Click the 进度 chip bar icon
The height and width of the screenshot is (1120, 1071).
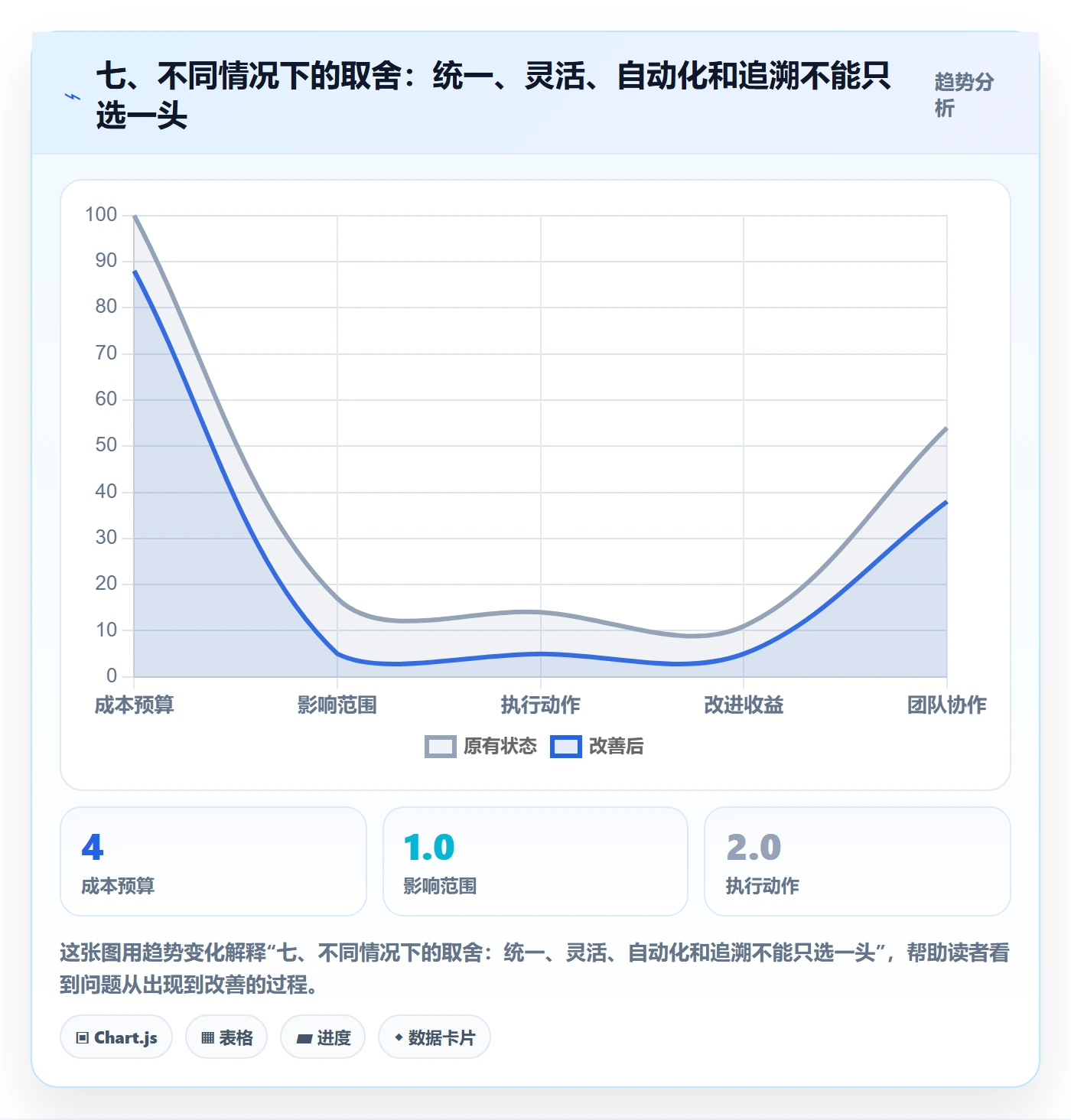point(304,1039)
